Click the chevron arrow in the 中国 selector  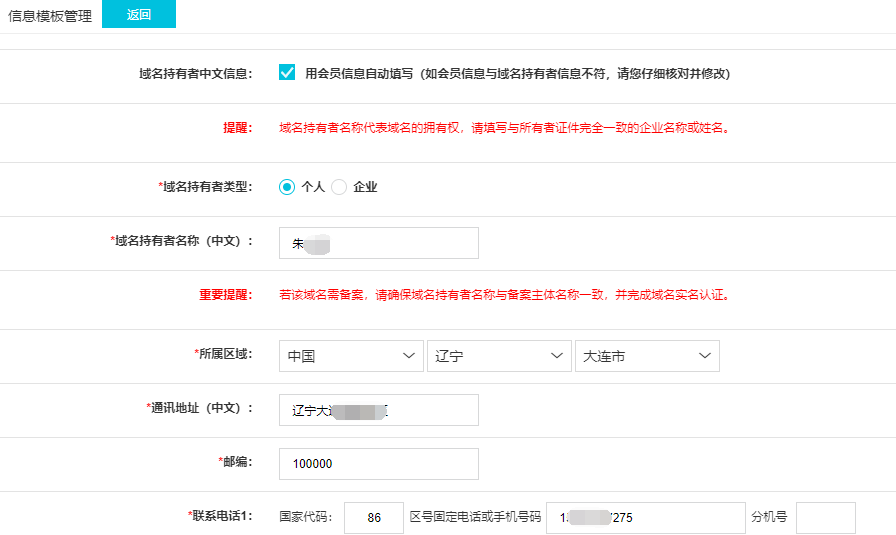click(408, 356)
